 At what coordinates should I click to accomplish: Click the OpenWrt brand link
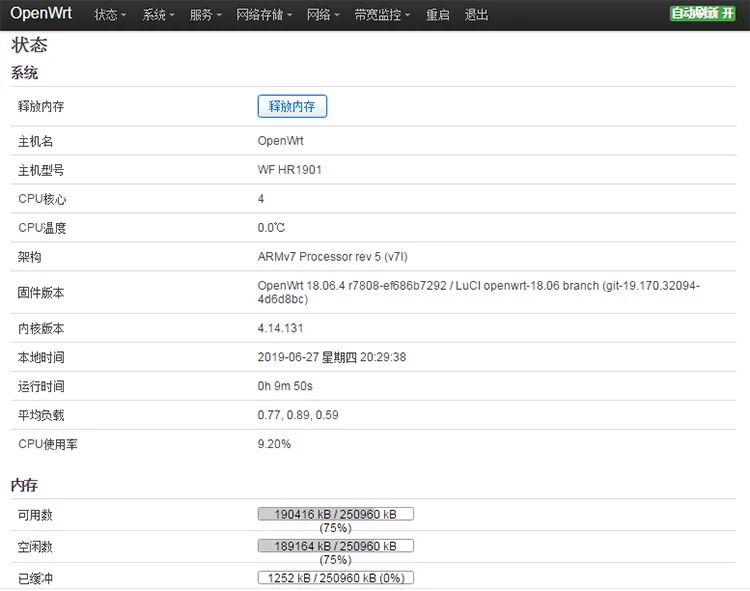click(x=41, y=13)
